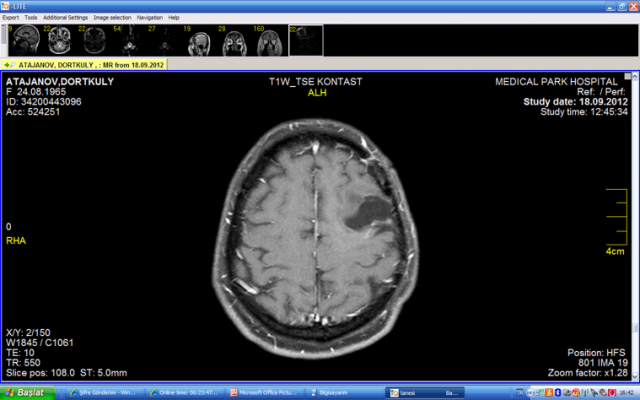Viewport: 640px width, 400px height.
Task: Click the viewer scroll down arrow
Action: click(636, 376)
